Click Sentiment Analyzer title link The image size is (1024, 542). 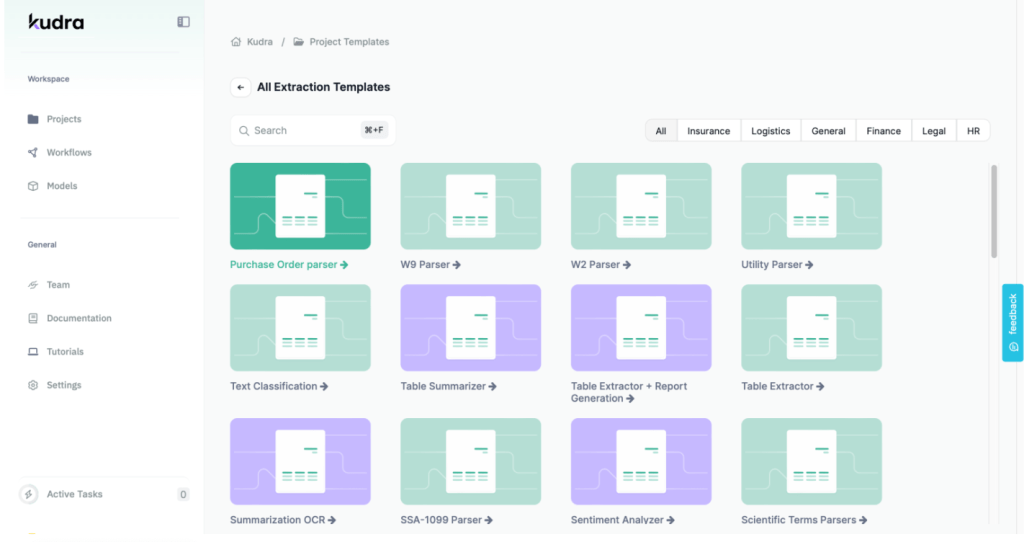617,520
